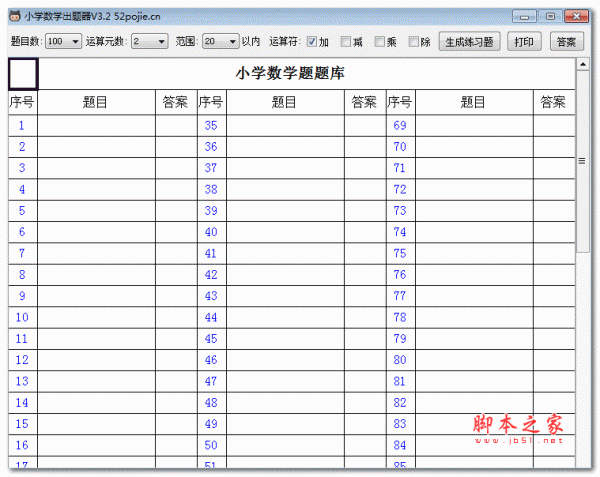This screenshot has width=600, height=477.
Task: Select sequence number 71 cell
Action: (x=401, y=168)
